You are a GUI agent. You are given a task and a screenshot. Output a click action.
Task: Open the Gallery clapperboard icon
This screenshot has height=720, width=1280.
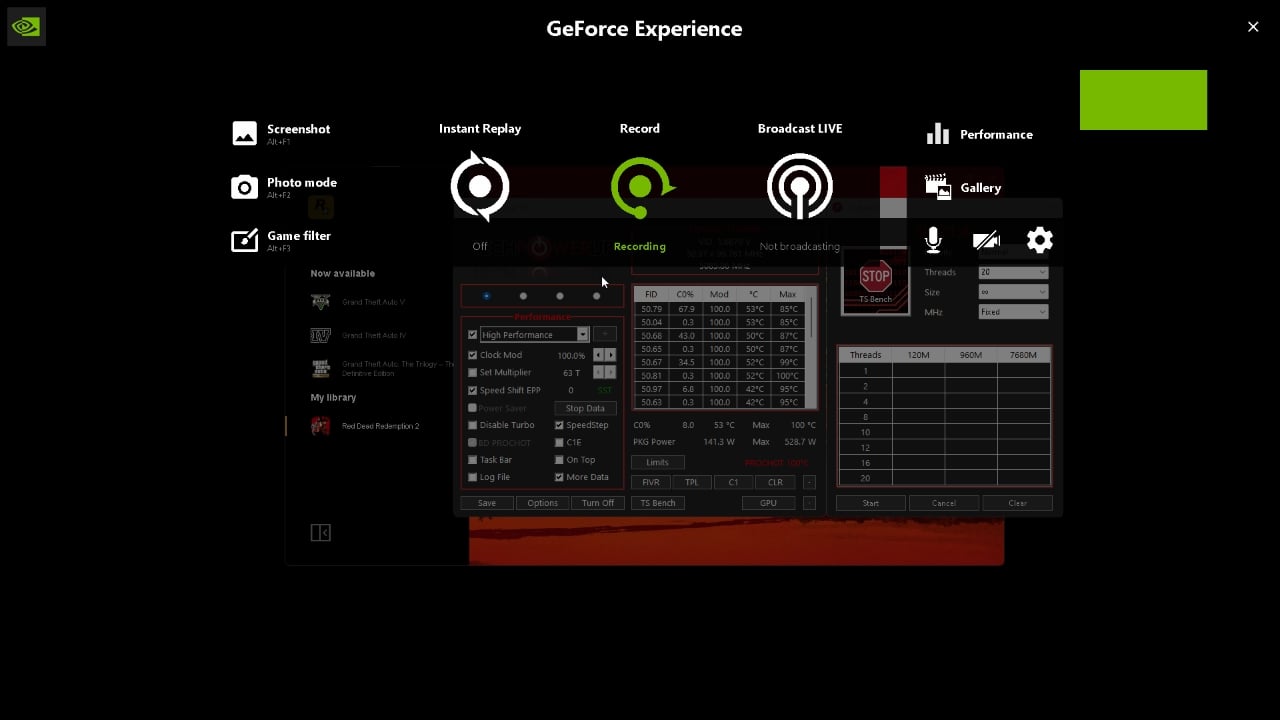coord(937,187)
